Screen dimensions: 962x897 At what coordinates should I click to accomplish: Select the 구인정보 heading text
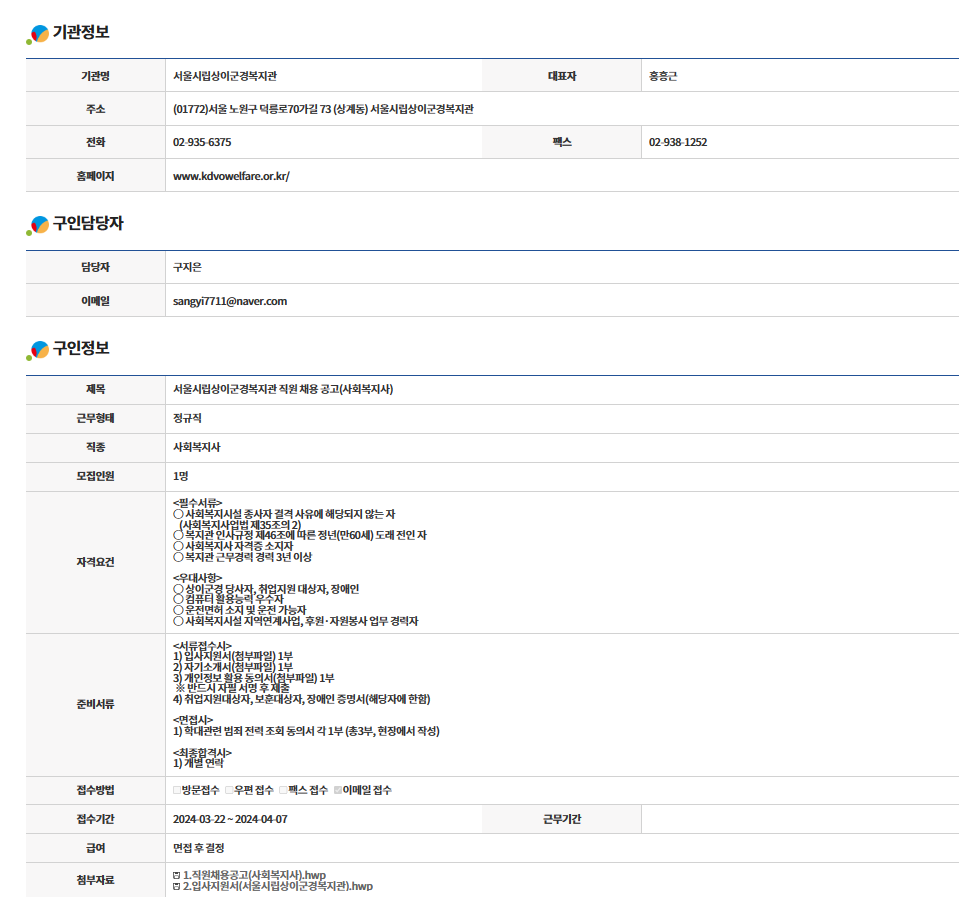click(x=81, y=348)
